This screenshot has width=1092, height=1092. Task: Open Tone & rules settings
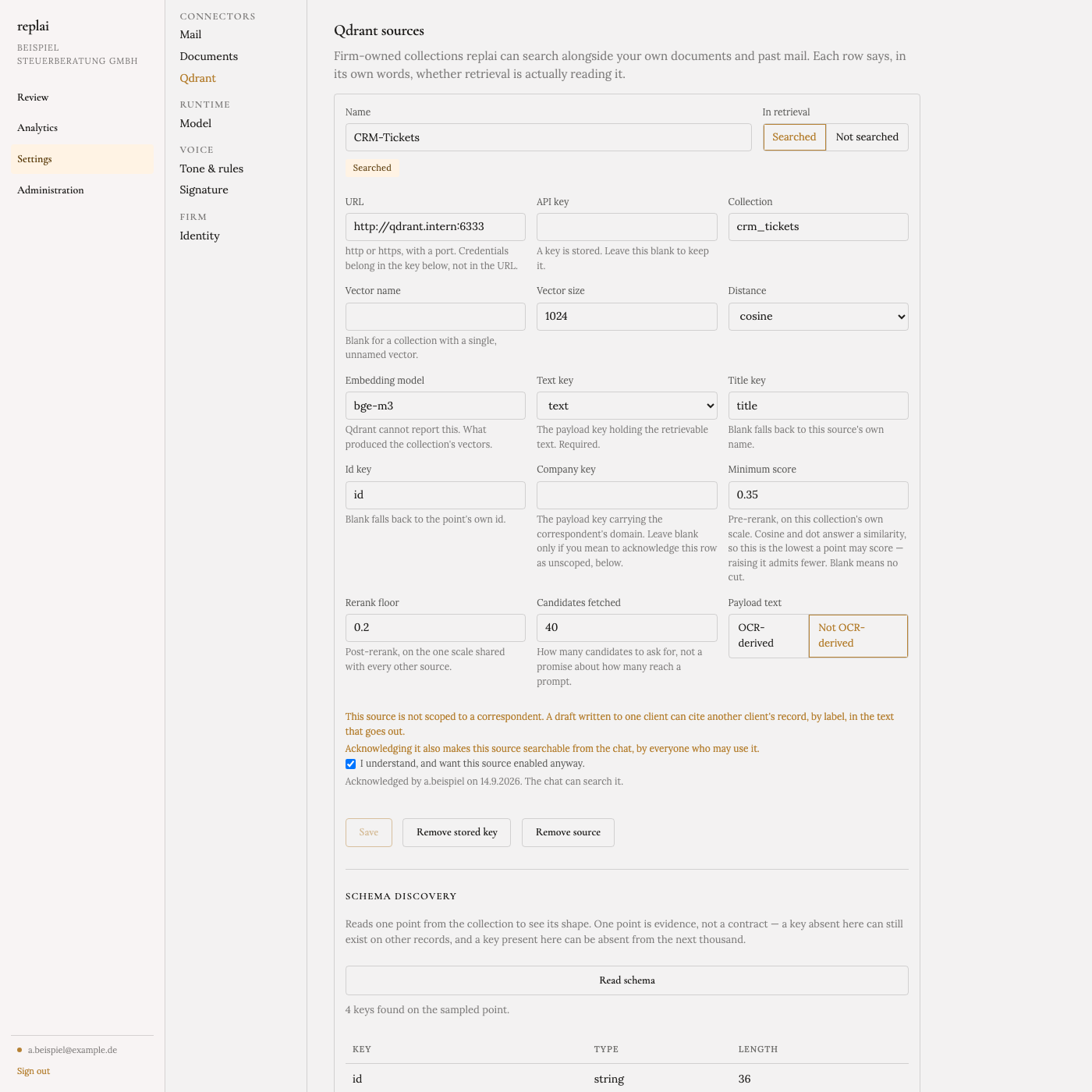coord(211,168)
